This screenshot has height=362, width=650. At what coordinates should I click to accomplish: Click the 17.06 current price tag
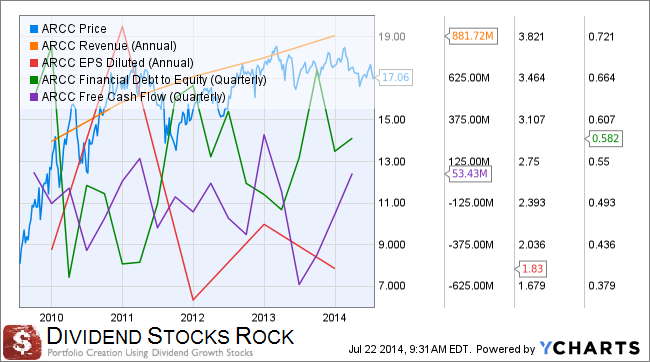click(395, 78)
